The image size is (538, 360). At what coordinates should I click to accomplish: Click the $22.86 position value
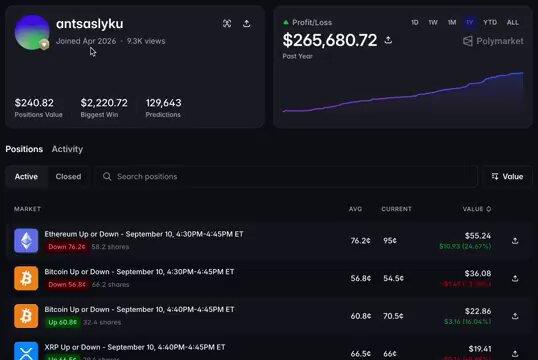[478, 311]
